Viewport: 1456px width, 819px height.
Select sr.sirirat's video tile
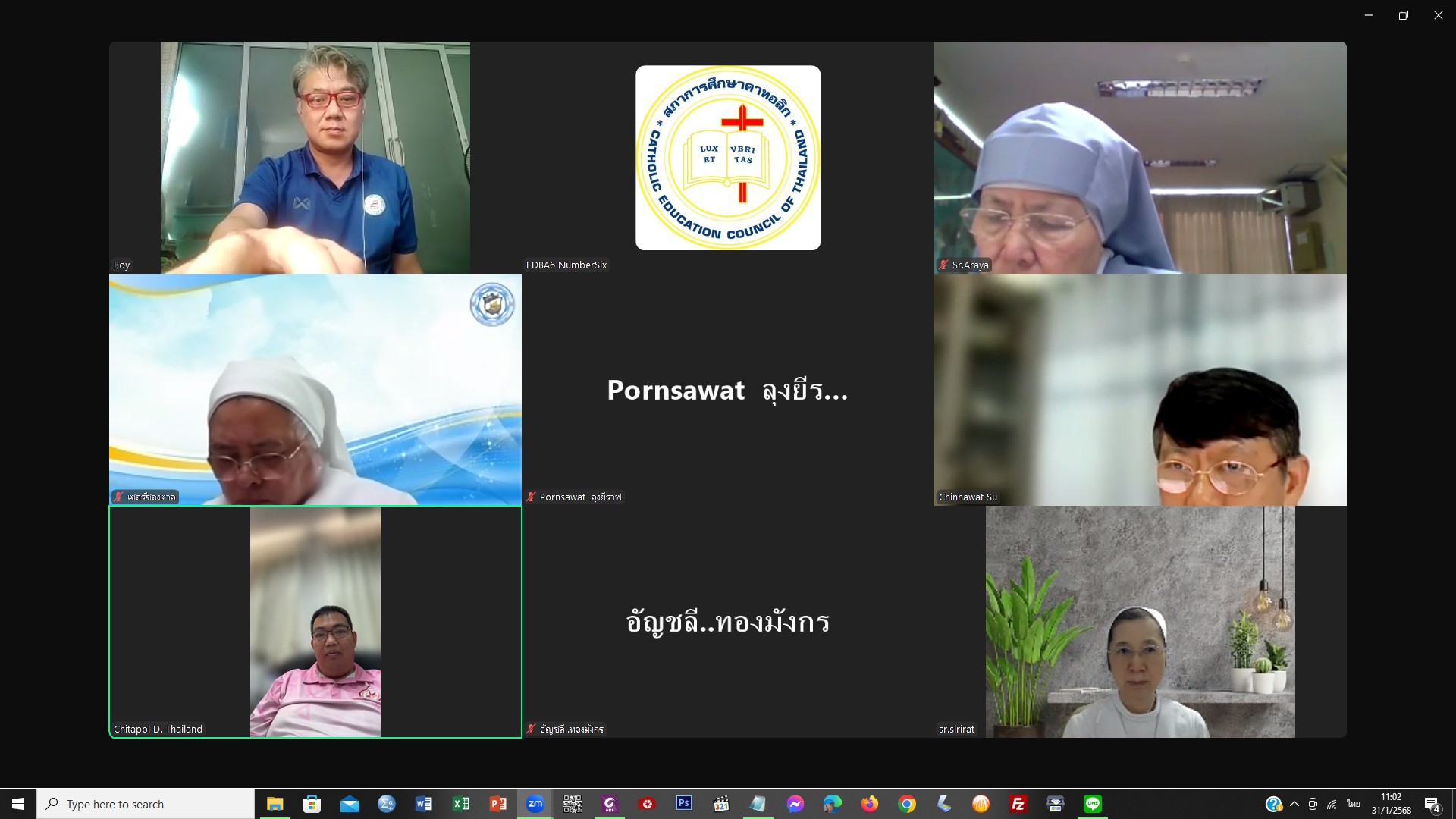tap(1141, 622)
